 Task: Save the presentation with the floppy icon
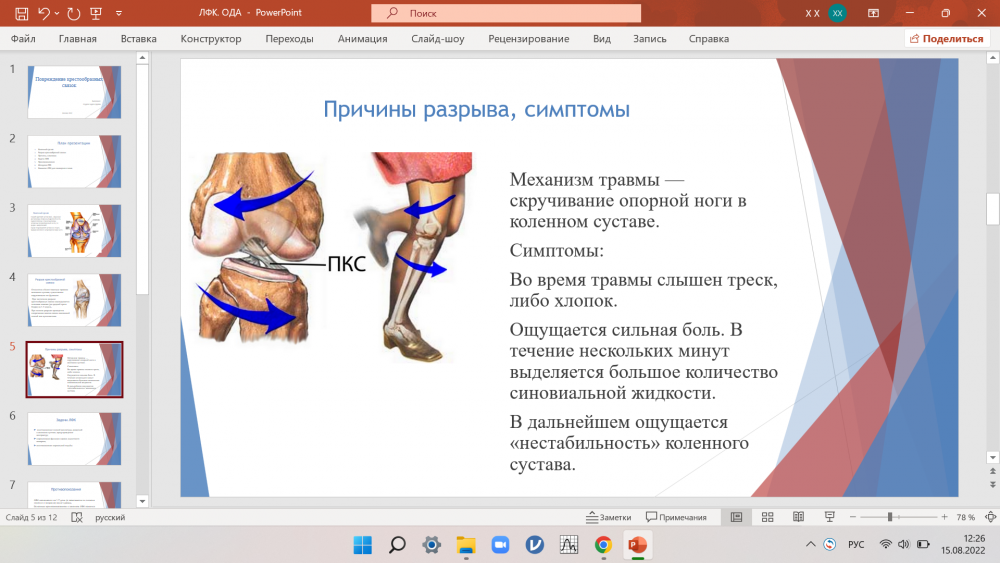point(22,13)
